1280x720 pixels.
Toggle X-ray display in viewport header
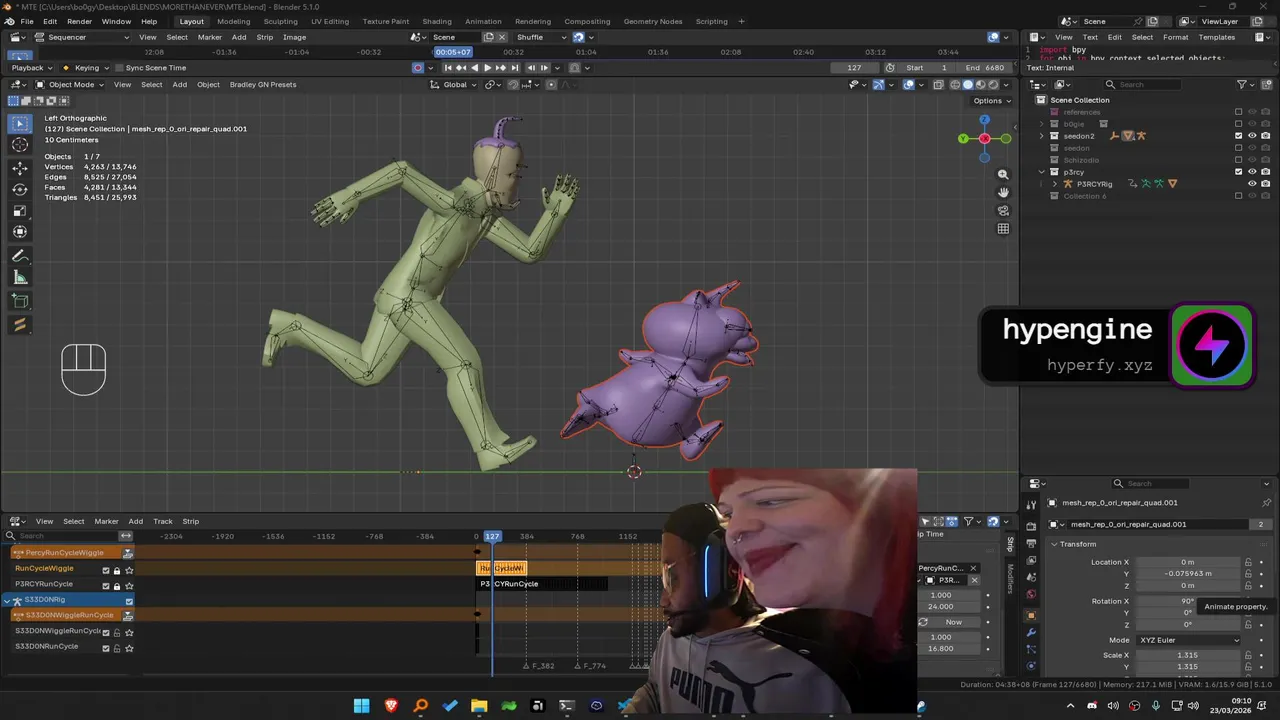938,85
